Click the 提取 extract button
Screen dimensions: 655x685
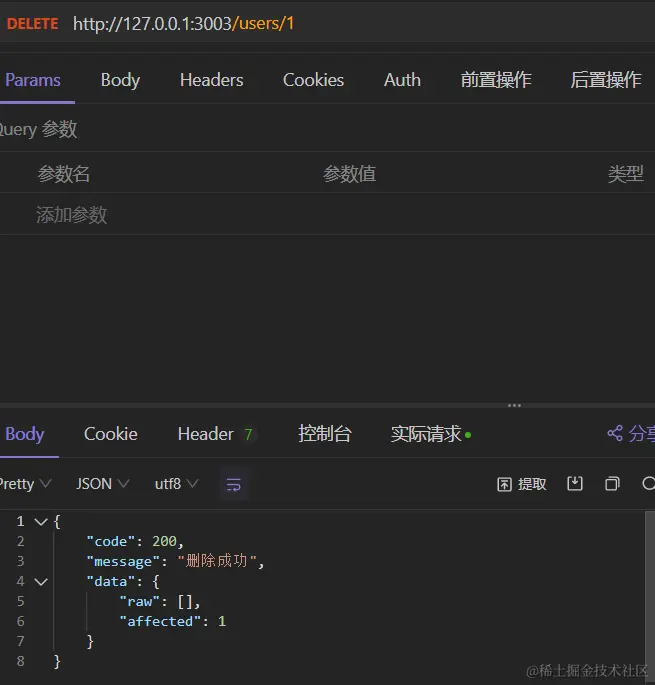click(x=522, y=484)
